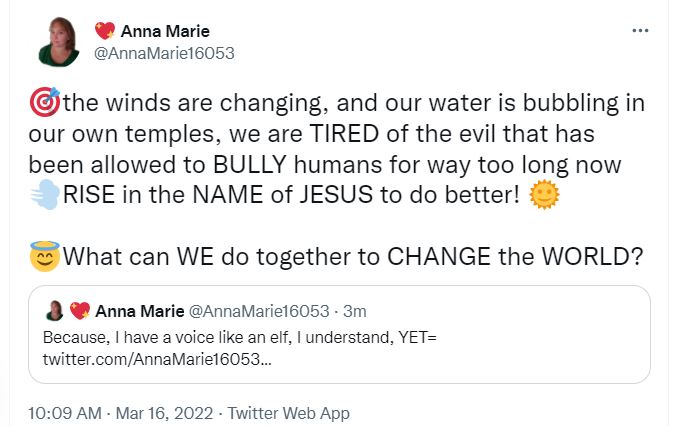The image size is (691, 426).
Task: Click the small avatar in the quoted tweet
Action: (x=55, y=311)
